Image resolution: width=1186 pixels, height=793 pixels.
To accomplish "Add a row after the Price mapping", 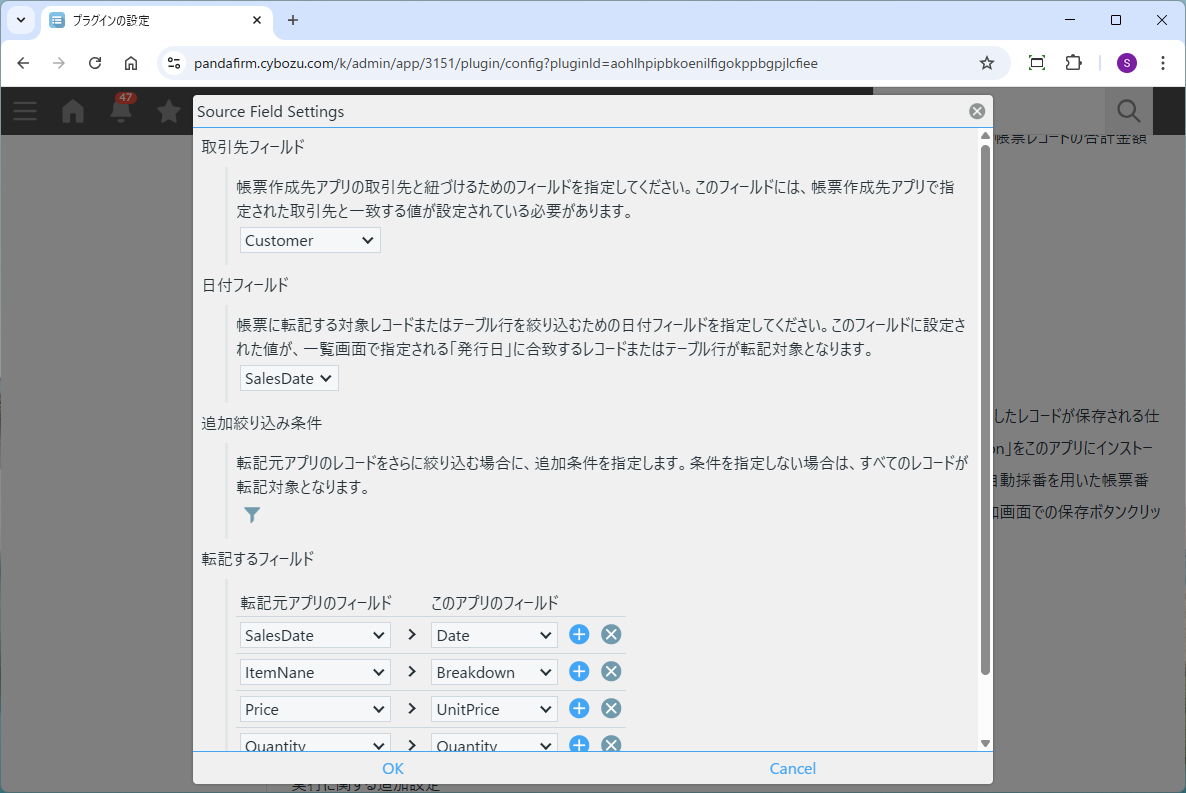I will pos(579,708).
